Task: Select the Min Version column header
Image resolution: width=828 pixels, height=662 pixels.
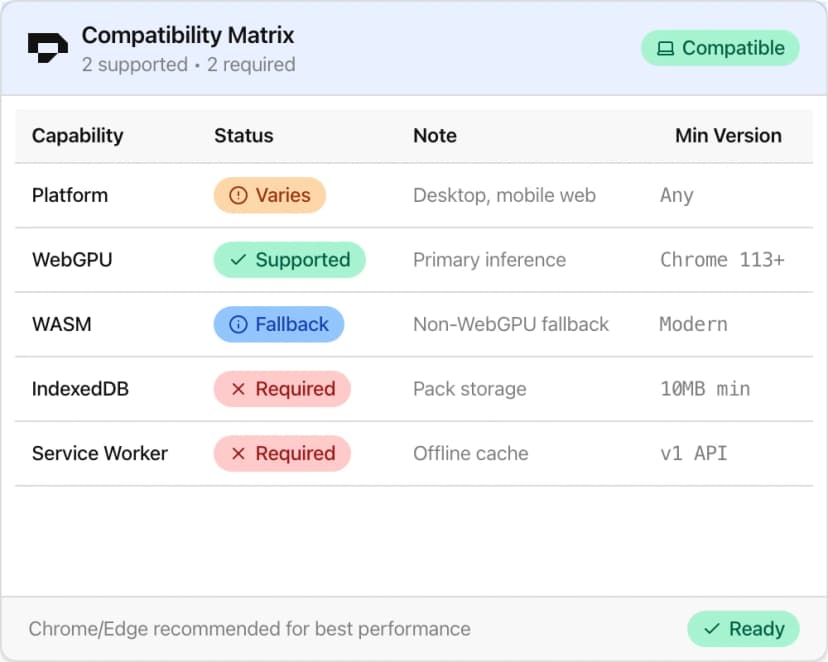Action: pos(729,135)
